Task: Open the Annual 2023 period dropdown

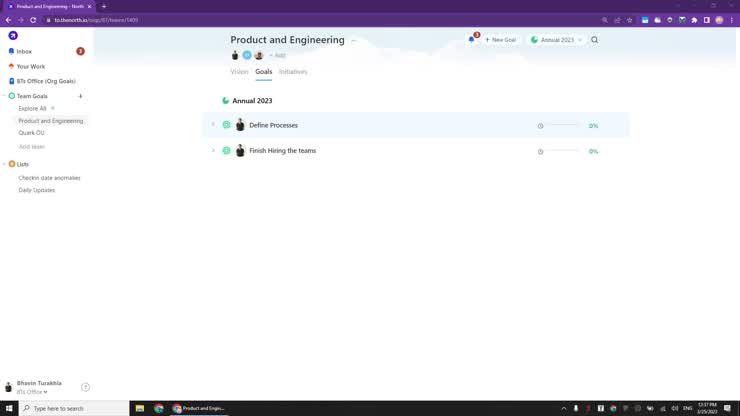Action: point(556,40)
